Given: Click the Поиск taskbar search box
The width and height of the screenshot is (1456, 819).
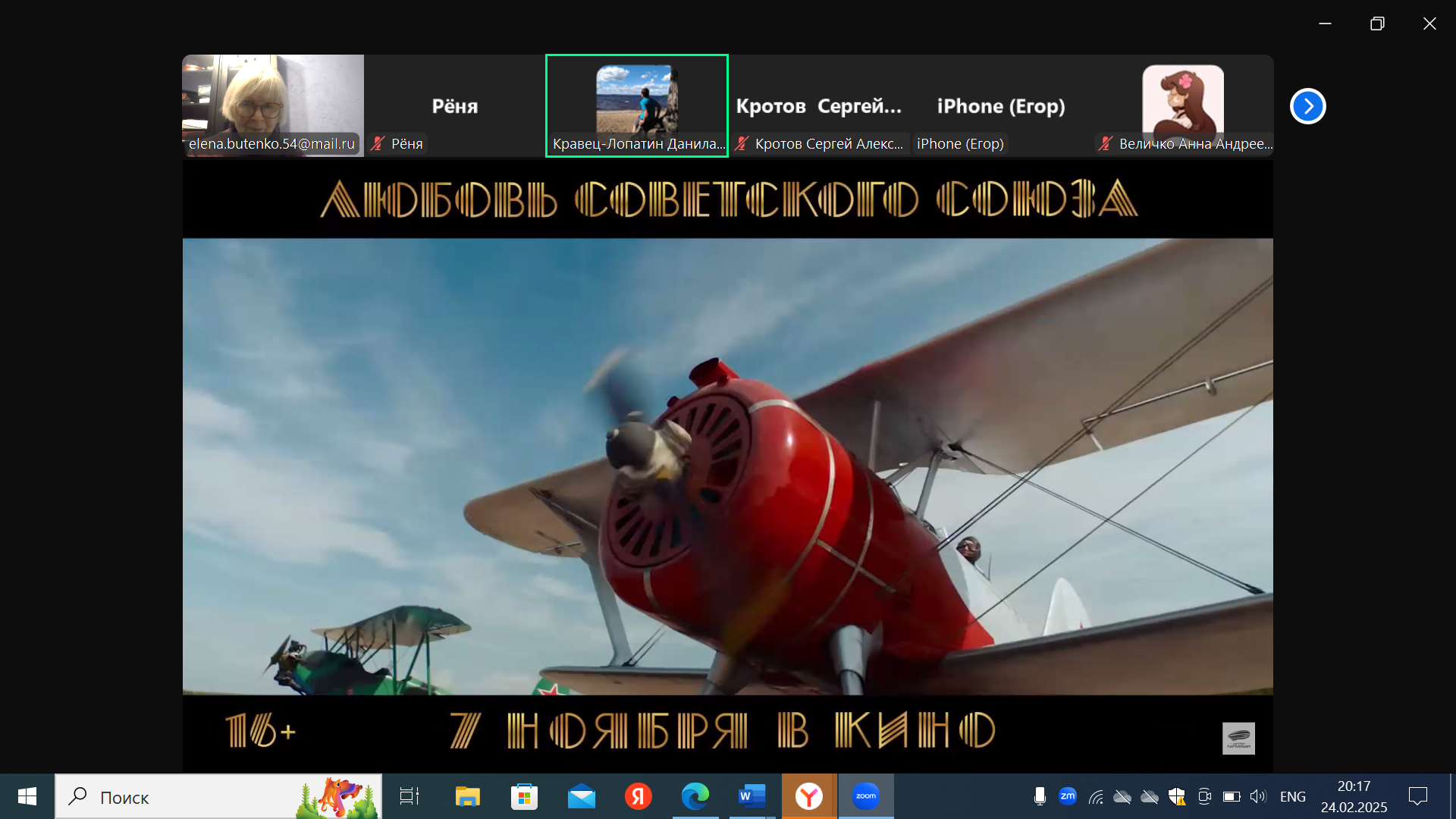Looking at the screenshot, I should 218,796.
